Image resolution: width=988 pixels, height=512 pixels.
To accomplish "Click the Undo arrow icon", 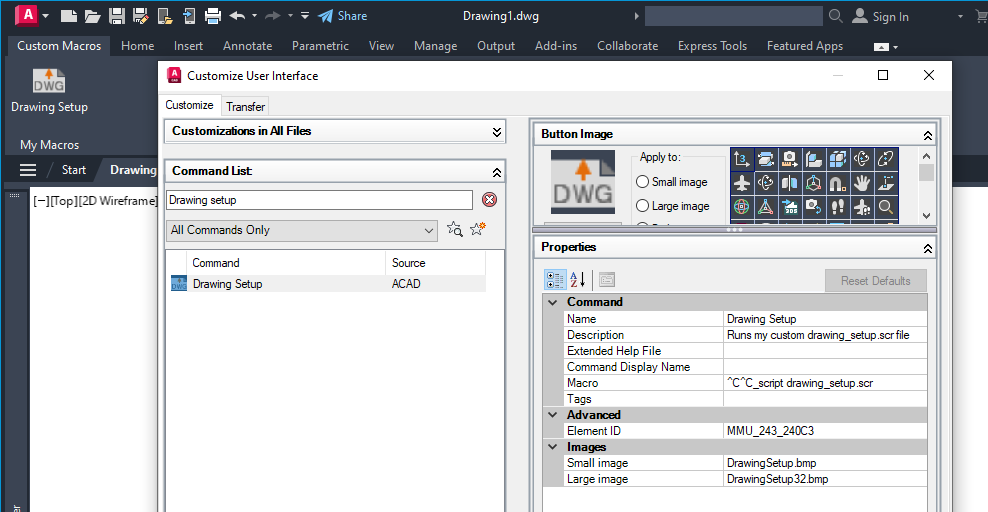I will [238, 16].
